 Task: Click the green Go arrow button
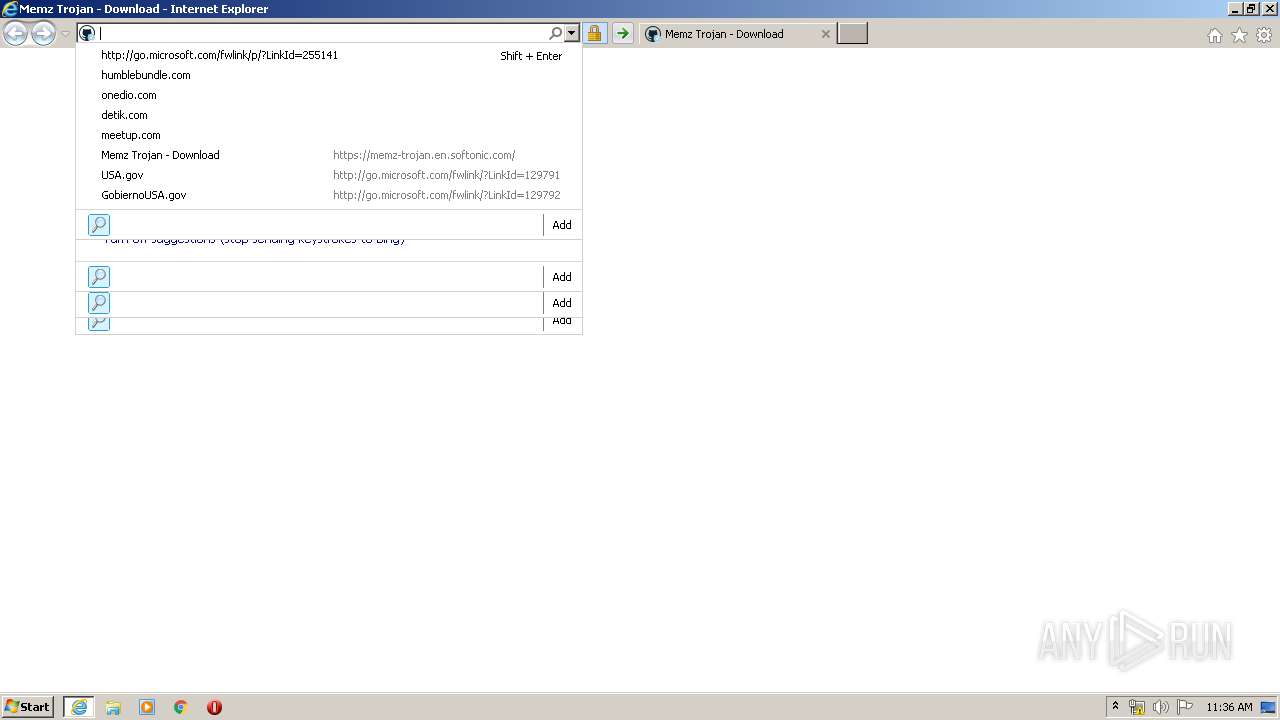[x=623, y=34]
